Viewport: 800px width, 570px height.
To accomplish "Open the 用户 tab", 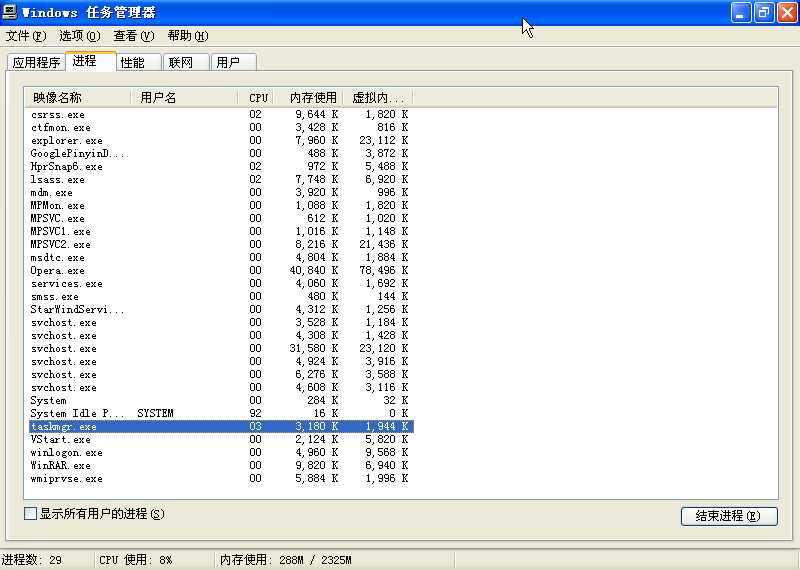I will pos(234,62).
